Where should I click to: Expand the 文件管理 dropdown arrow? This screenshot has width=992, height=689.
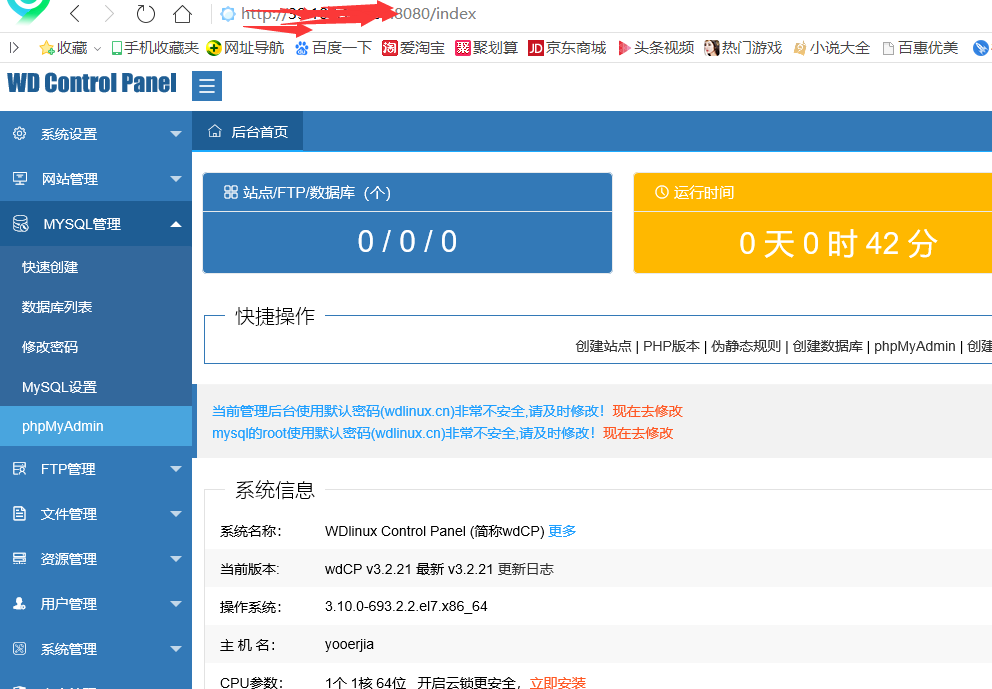click(x=176, y=514)
